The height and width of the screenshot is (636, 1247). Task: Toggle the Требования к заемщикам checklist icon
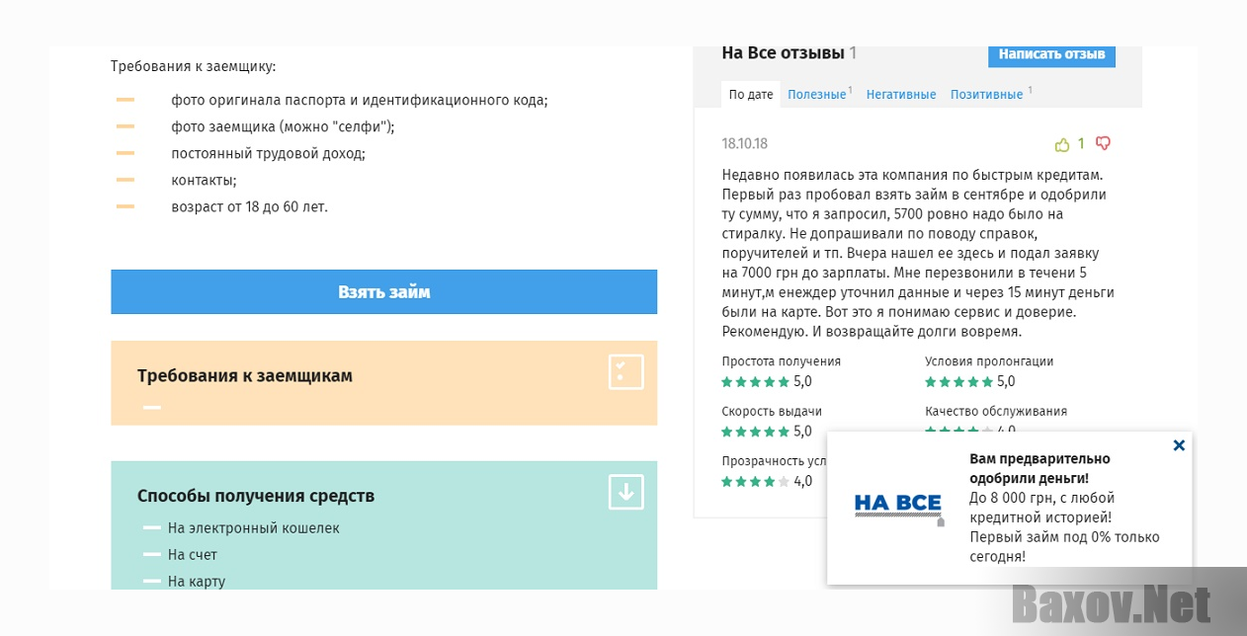click(626, 372)
